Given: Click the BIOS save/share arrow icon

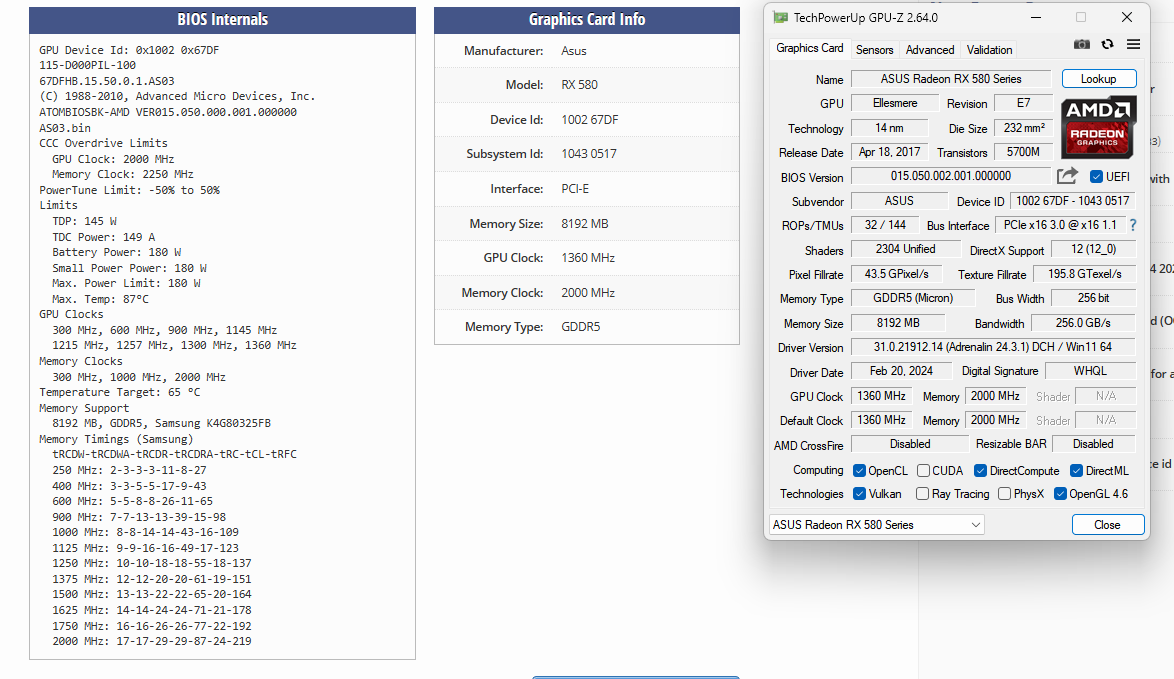Looking at the screenshot, I should pyautogui.click(x=1067, y=176).
